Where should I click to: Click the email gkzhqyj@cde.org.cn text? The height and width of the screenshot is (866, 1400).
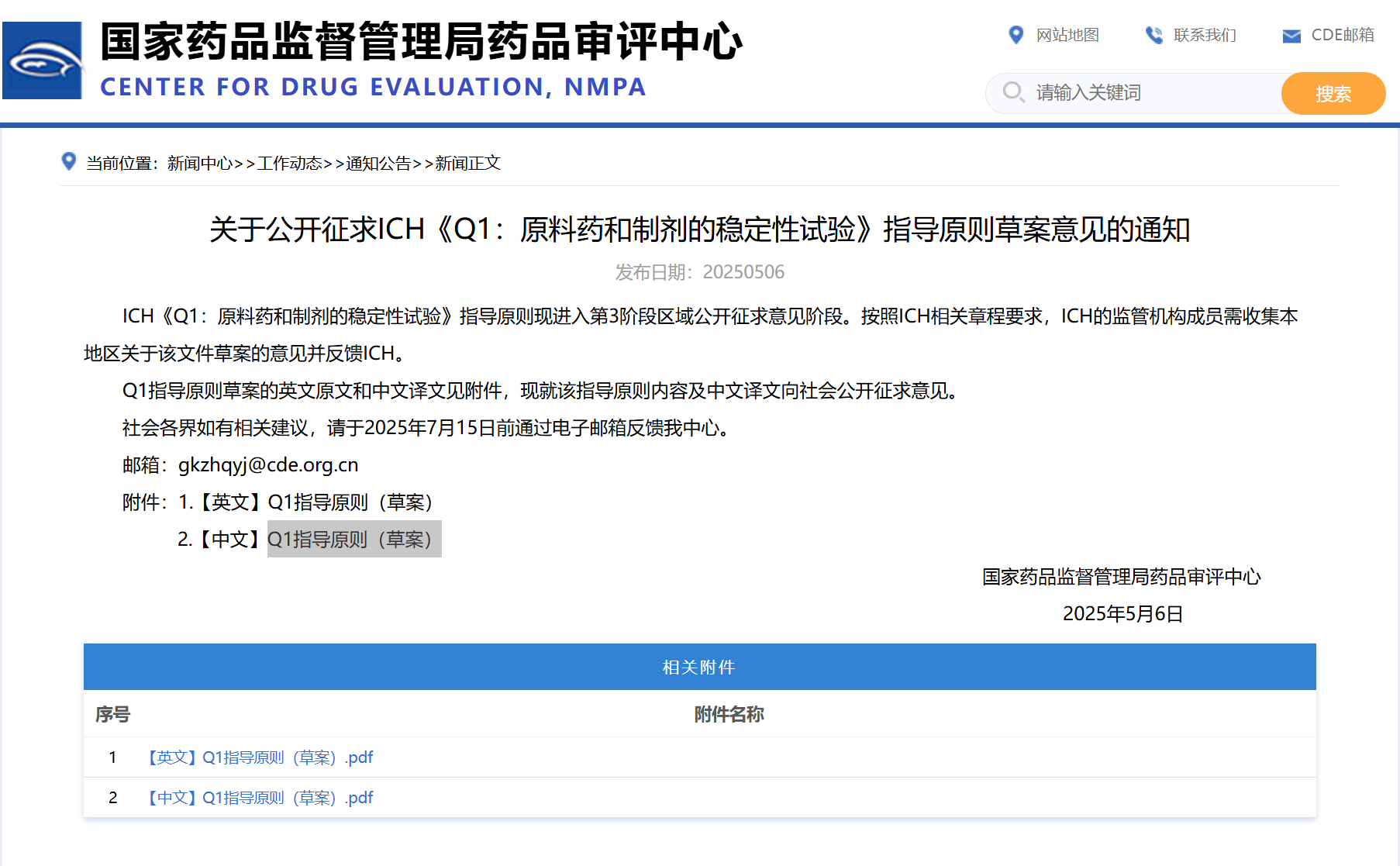[268, 465]
